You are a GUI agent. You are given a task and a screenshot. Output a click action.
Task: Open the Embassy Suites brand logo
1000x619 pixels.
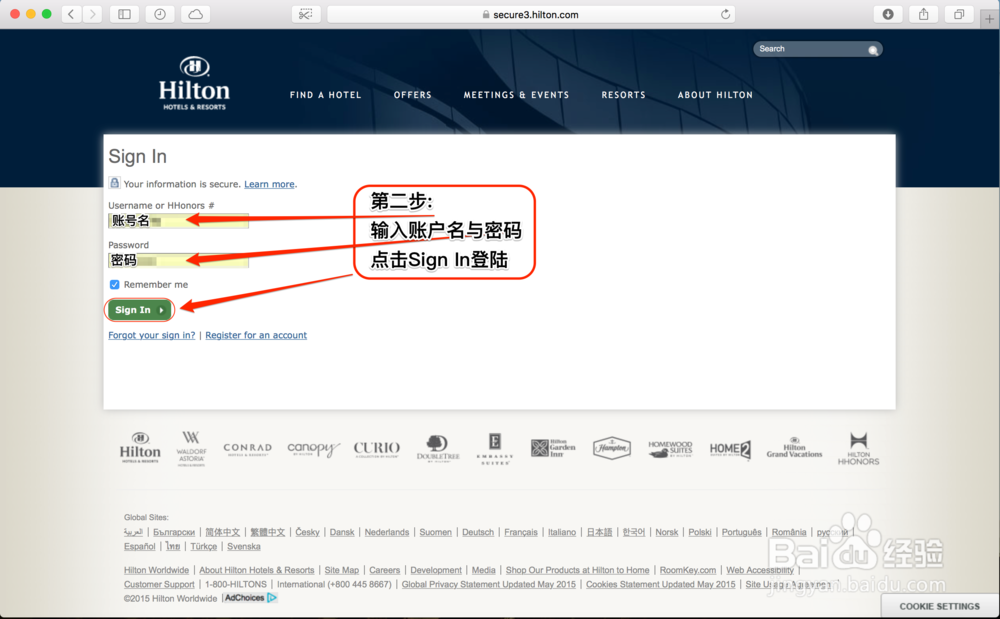495,449
